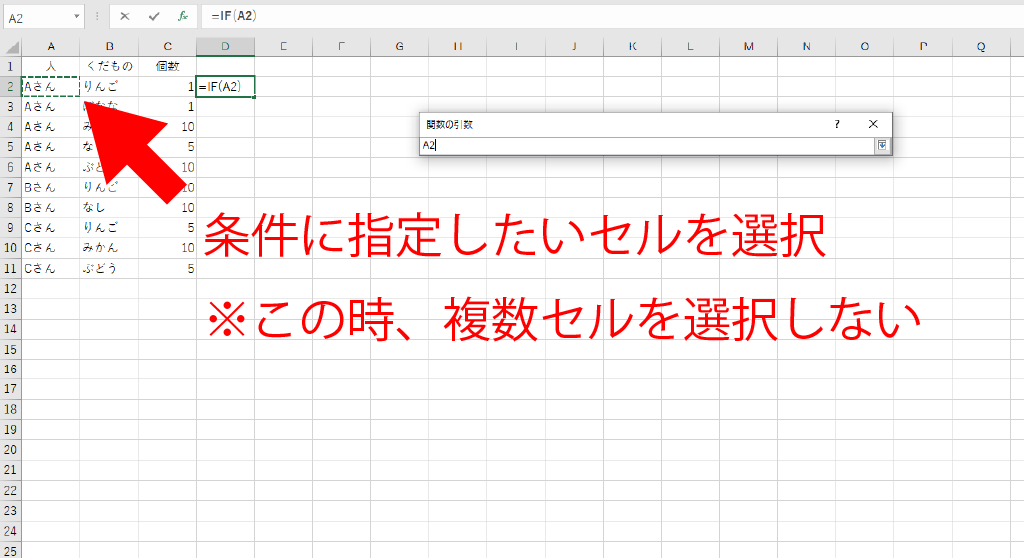The image size is (1024, 558).
Task: Click the Select All corner triangle
Action: click(x=11, y=47)
